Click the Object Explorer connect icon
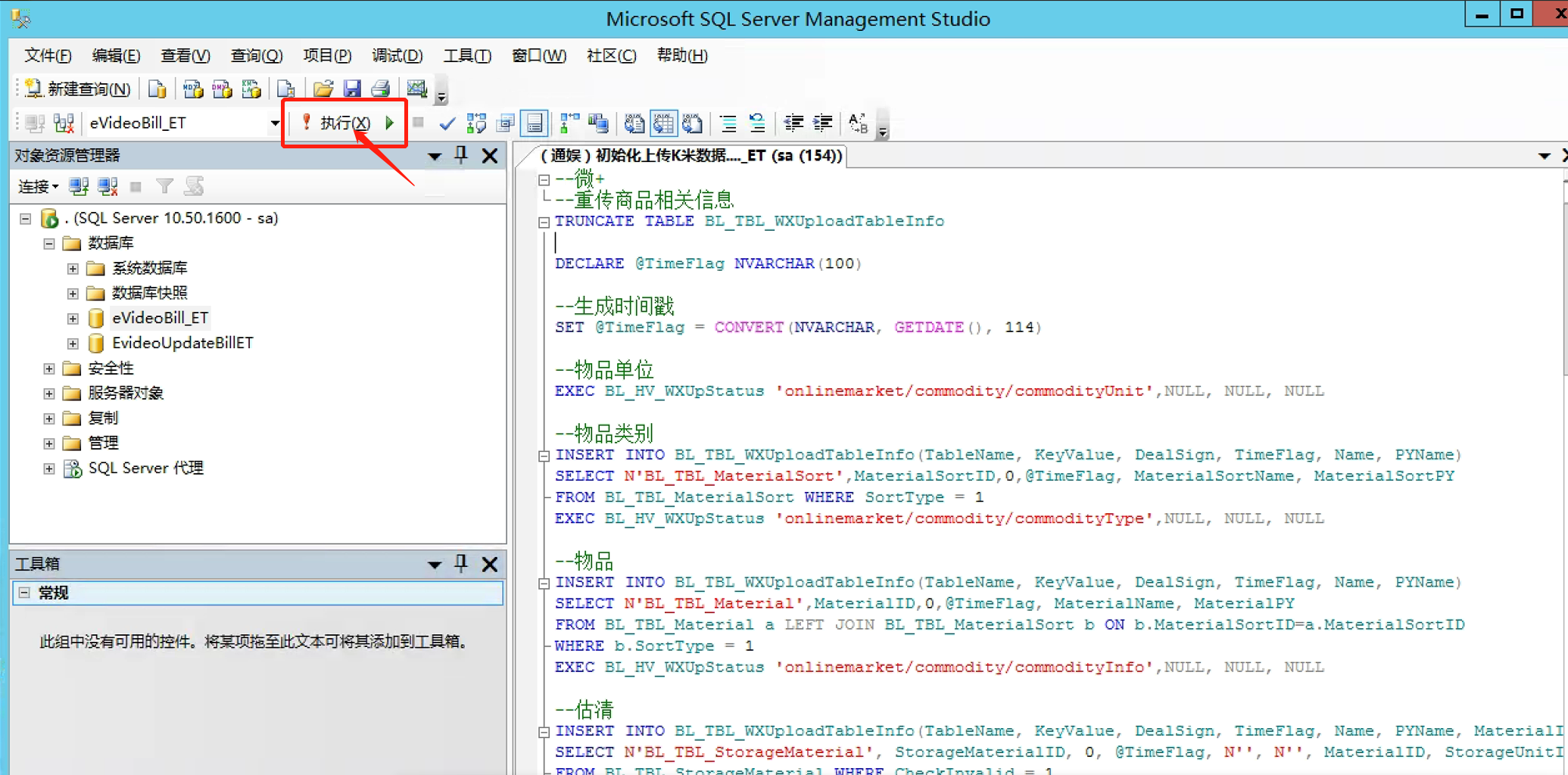Screen dimensions: 1568x775 pyautogui.click(x=79, y=186)
